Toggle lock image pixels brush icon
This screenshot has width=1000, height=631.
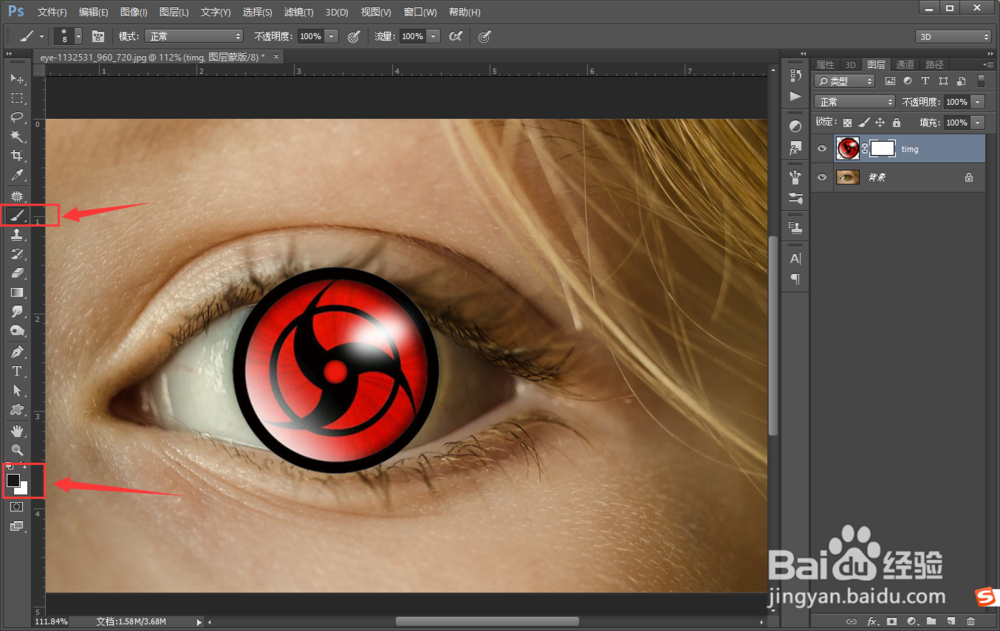[864, 122]
